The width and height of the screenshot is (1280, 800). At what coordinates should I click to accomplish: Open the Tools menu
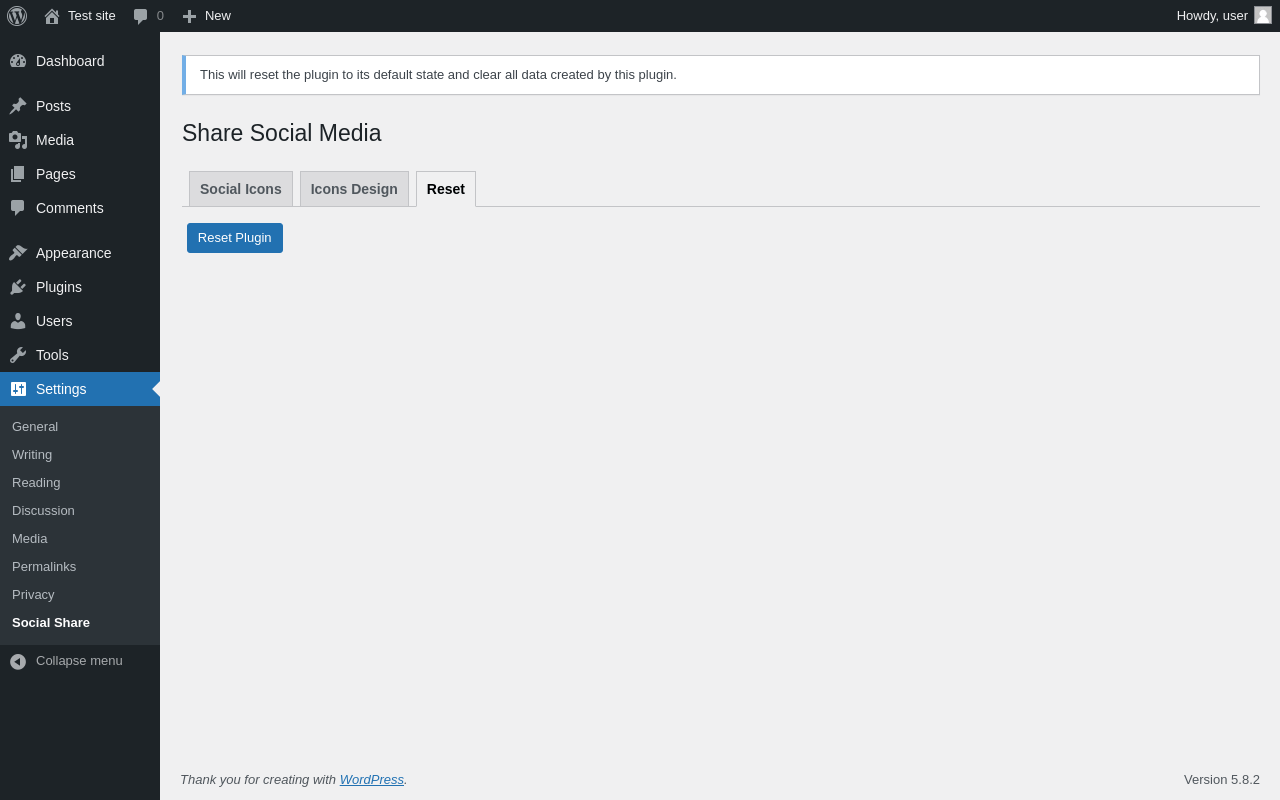[80, 355]
